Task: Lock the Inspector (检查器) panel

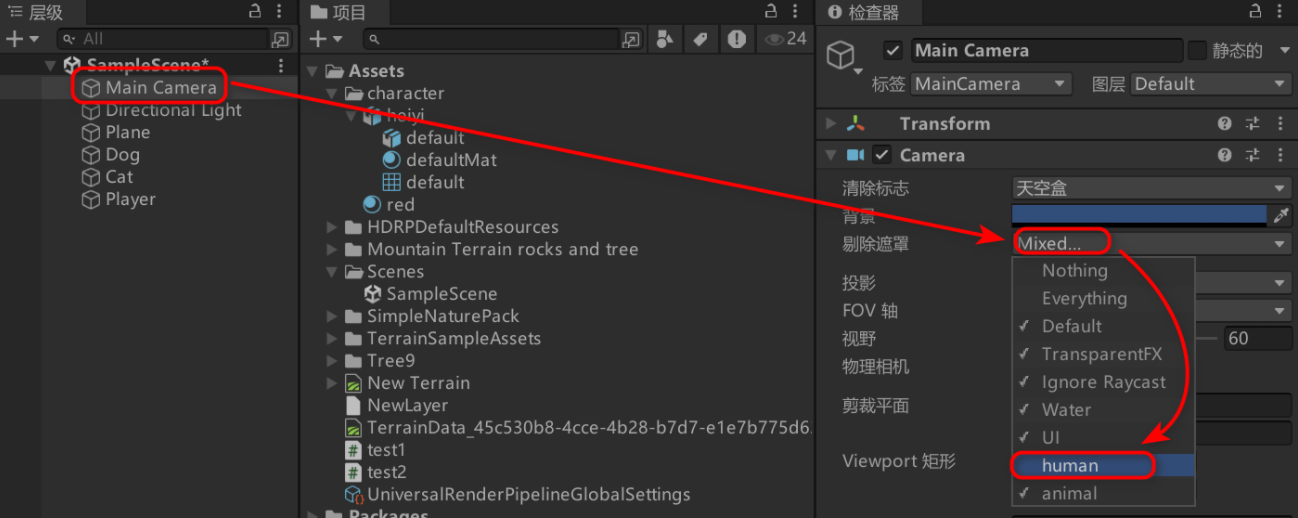Action: click(1255, 11)
